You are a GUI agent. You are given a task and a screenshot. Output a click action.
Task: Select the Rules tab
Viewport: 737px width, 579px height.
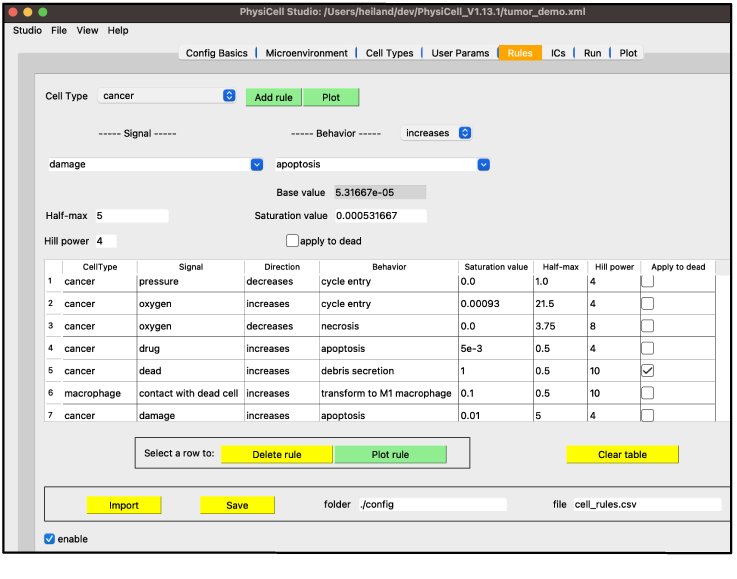click(x=520, y=53)
